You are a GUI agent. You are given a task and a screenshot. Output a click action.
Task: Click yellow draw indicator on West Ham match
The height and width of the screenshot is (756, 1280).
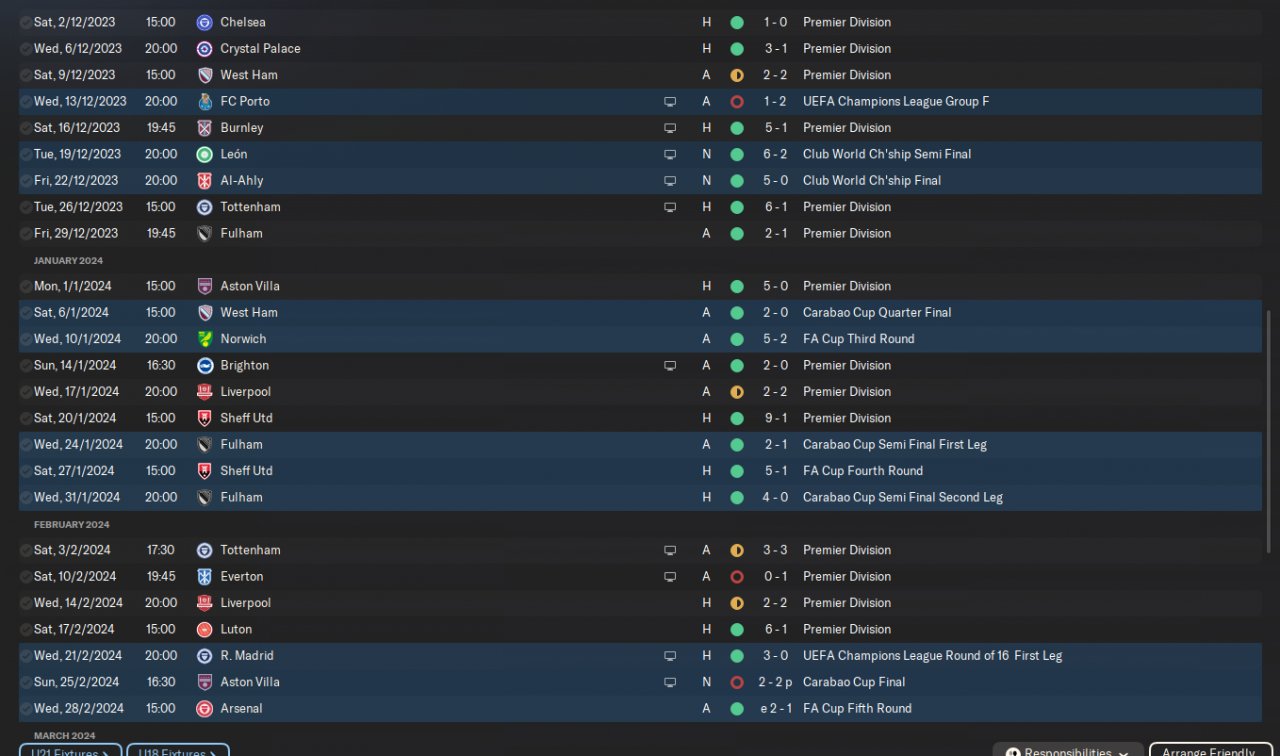tap(737, 75)
